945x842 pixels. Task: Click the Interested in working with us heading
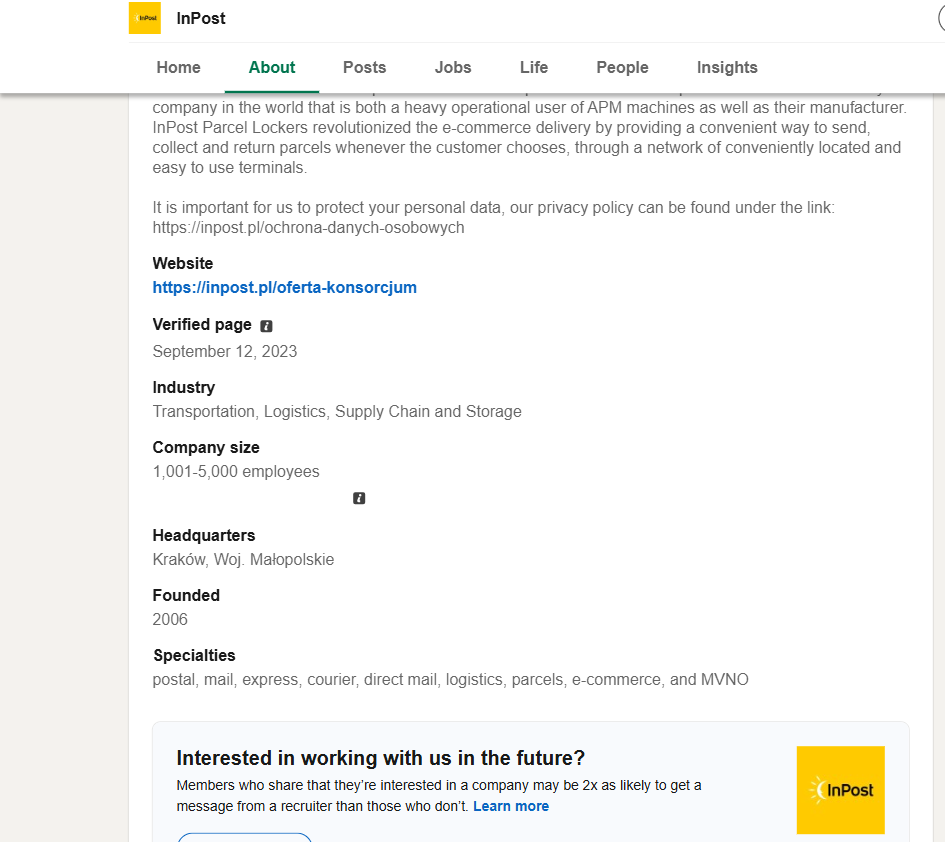tap(380, 758)
